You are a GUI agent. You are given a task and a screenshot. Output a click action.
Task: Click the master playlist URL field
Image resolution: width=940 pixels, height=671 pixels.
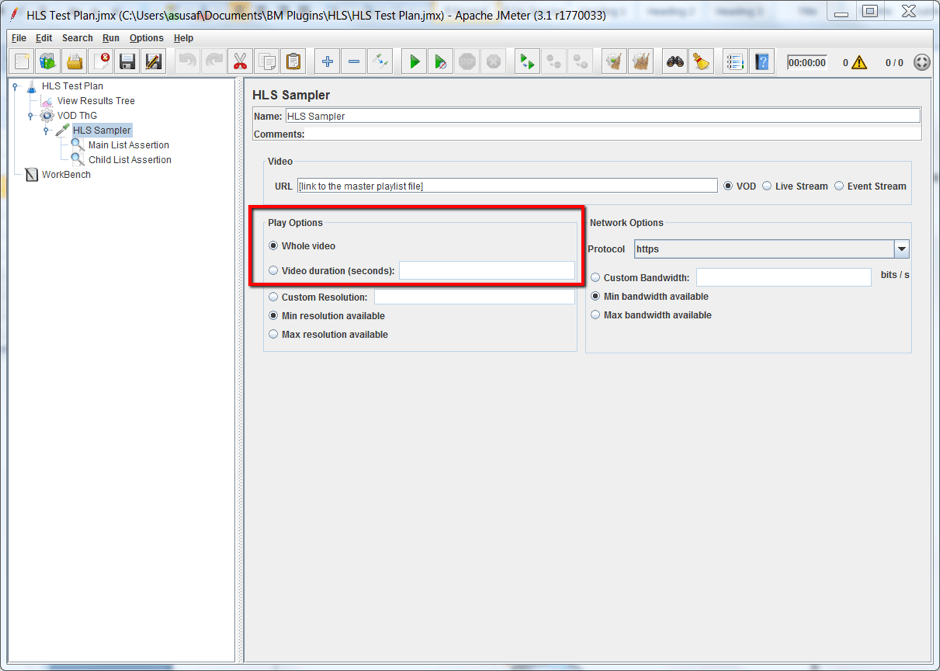pos(507,186)
